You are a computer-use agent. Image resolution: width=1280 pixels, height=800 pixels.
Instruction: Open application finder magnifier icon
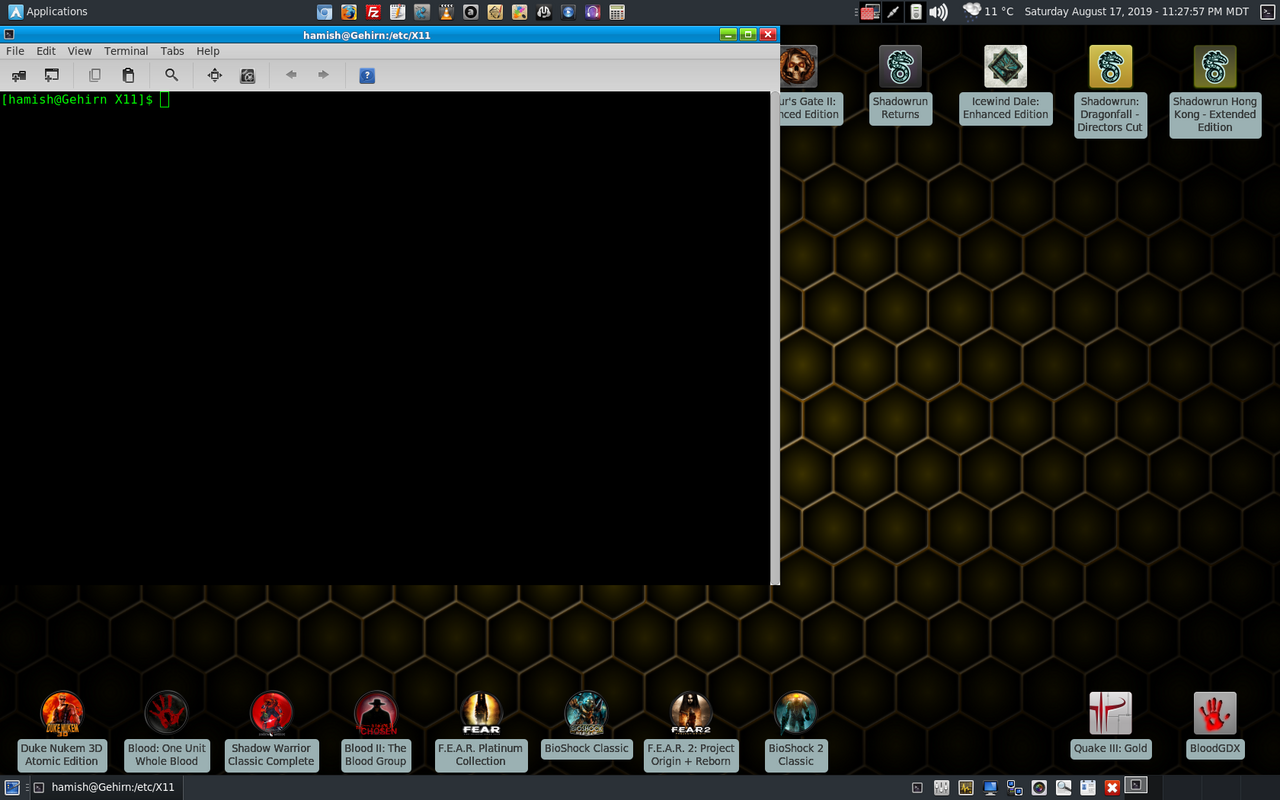(1063, 788)
